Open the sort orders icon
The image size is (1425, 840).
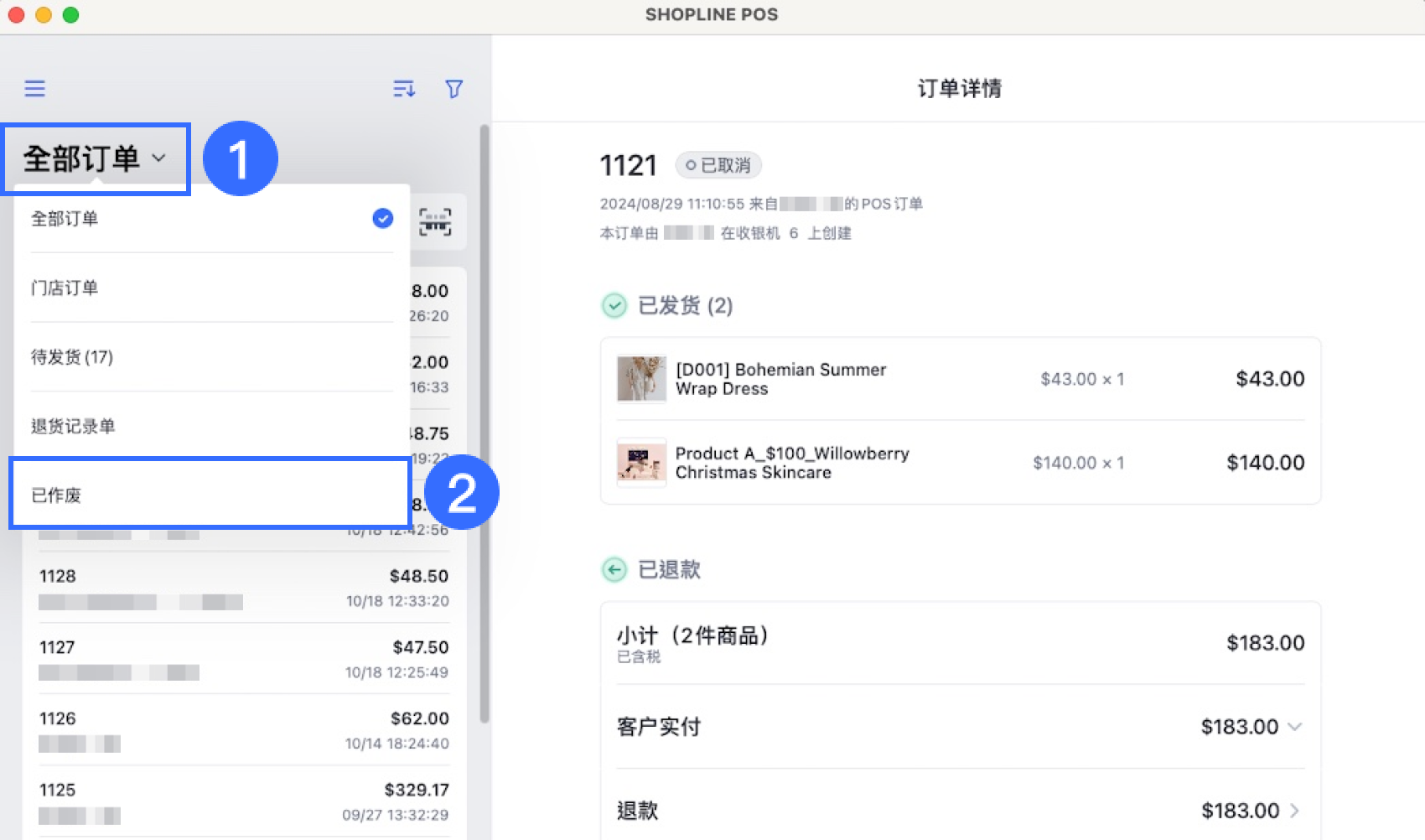[x=404, y=89]
